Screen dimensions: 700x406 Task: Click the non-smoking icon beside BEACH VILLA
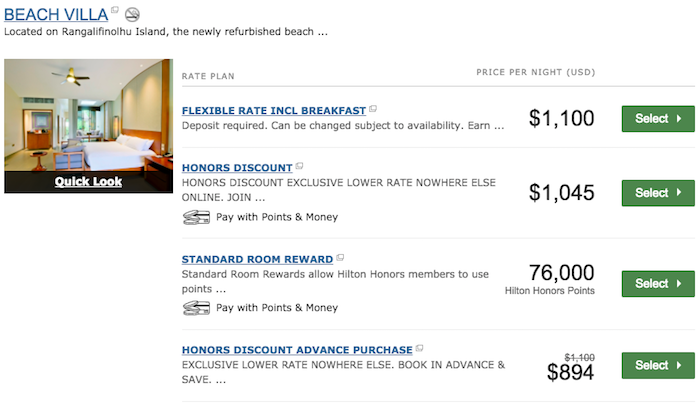(132, 15)
